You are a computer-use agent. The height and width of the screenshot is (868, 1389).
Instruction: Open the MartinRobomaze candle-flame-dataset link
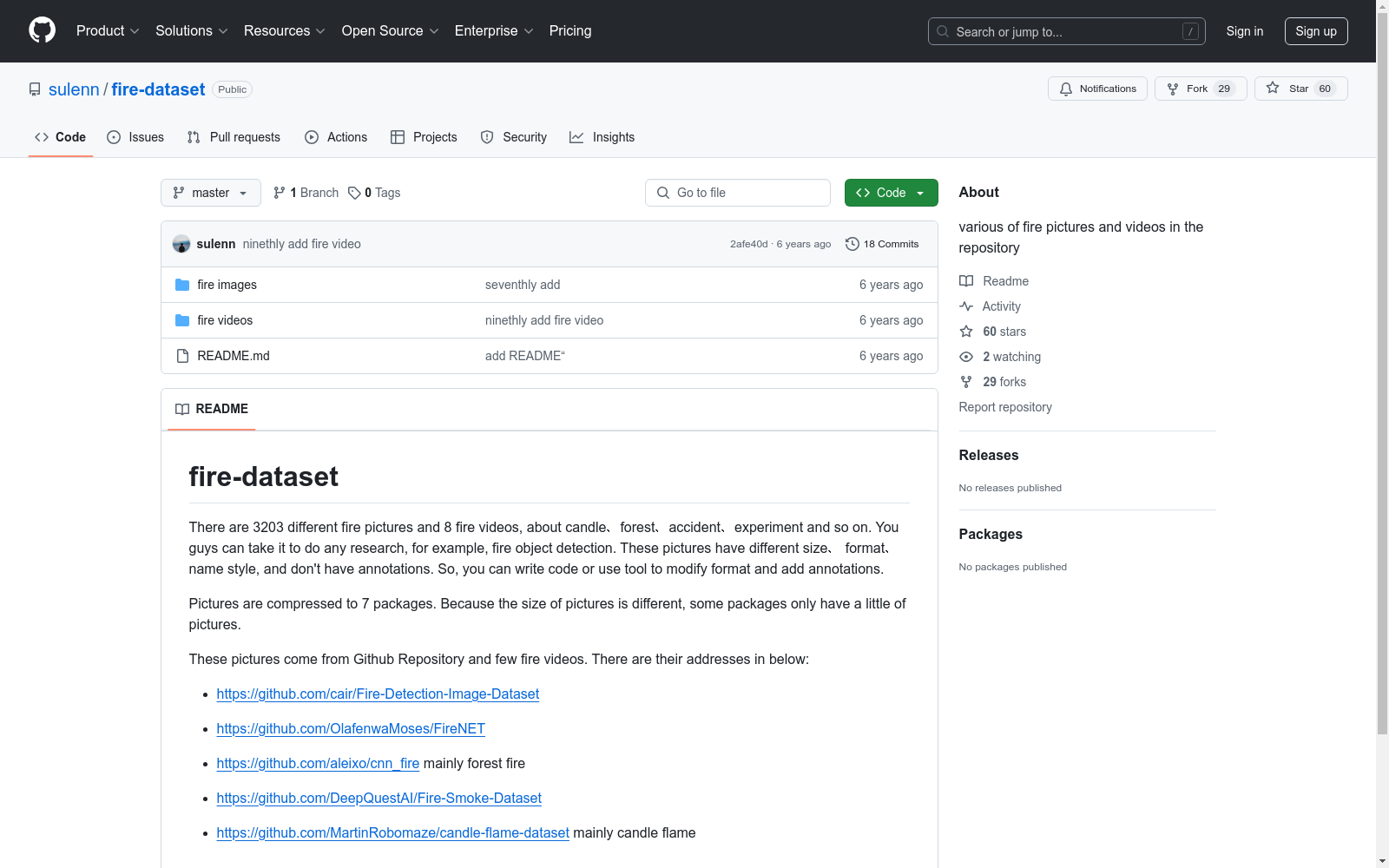pos(392,832)
